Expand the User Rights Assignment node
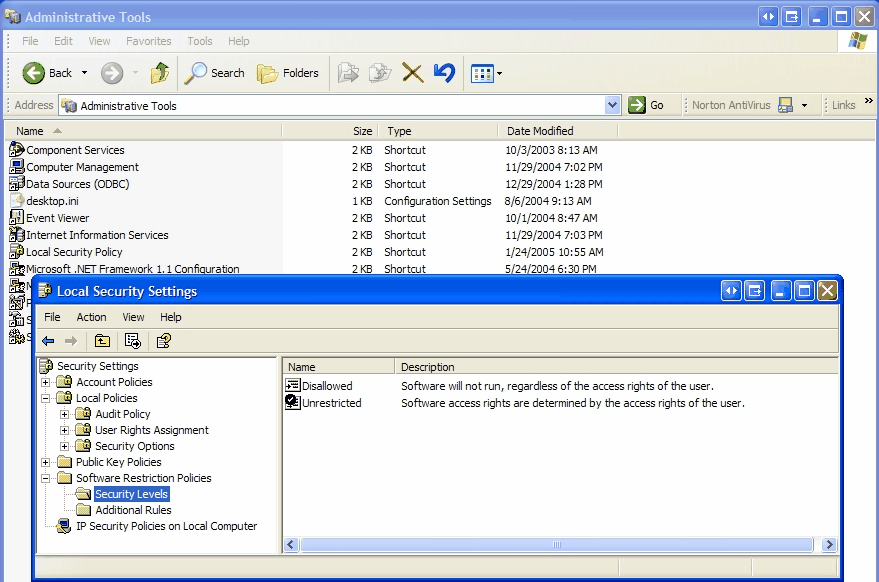The height and width of the screenshot is (582, 879). coord(64,431)
